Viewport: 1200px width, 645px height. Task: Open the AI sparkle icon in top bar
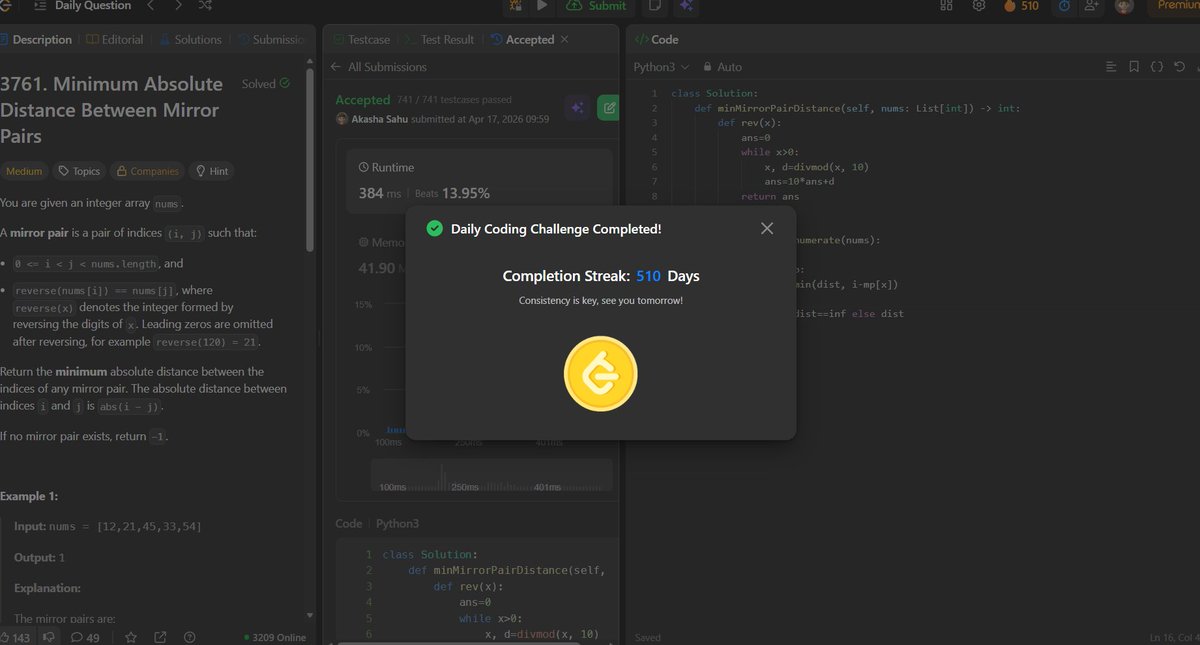pyautogui.click(x=687, y=6)
